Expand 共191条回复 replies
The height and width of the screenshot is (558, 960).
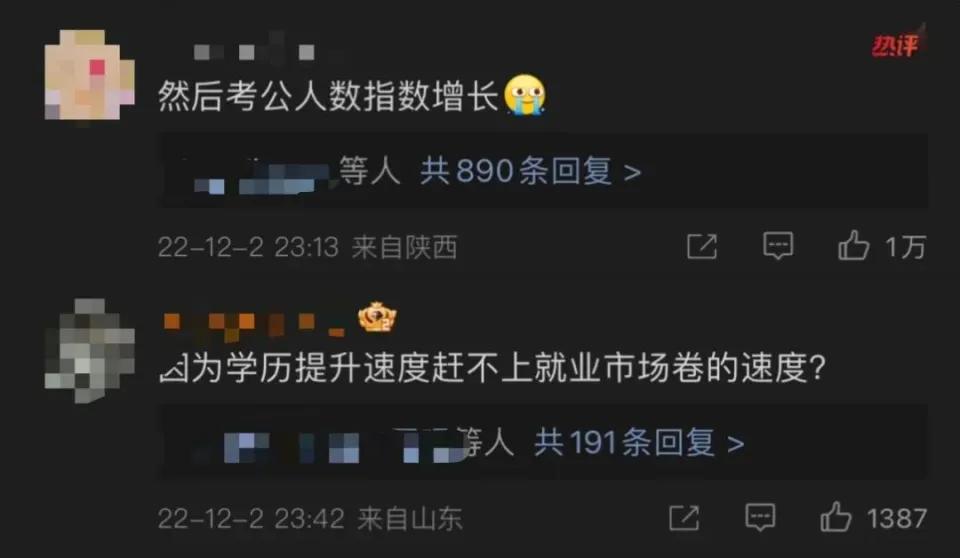pyautogui.click(x=639, y=442)
